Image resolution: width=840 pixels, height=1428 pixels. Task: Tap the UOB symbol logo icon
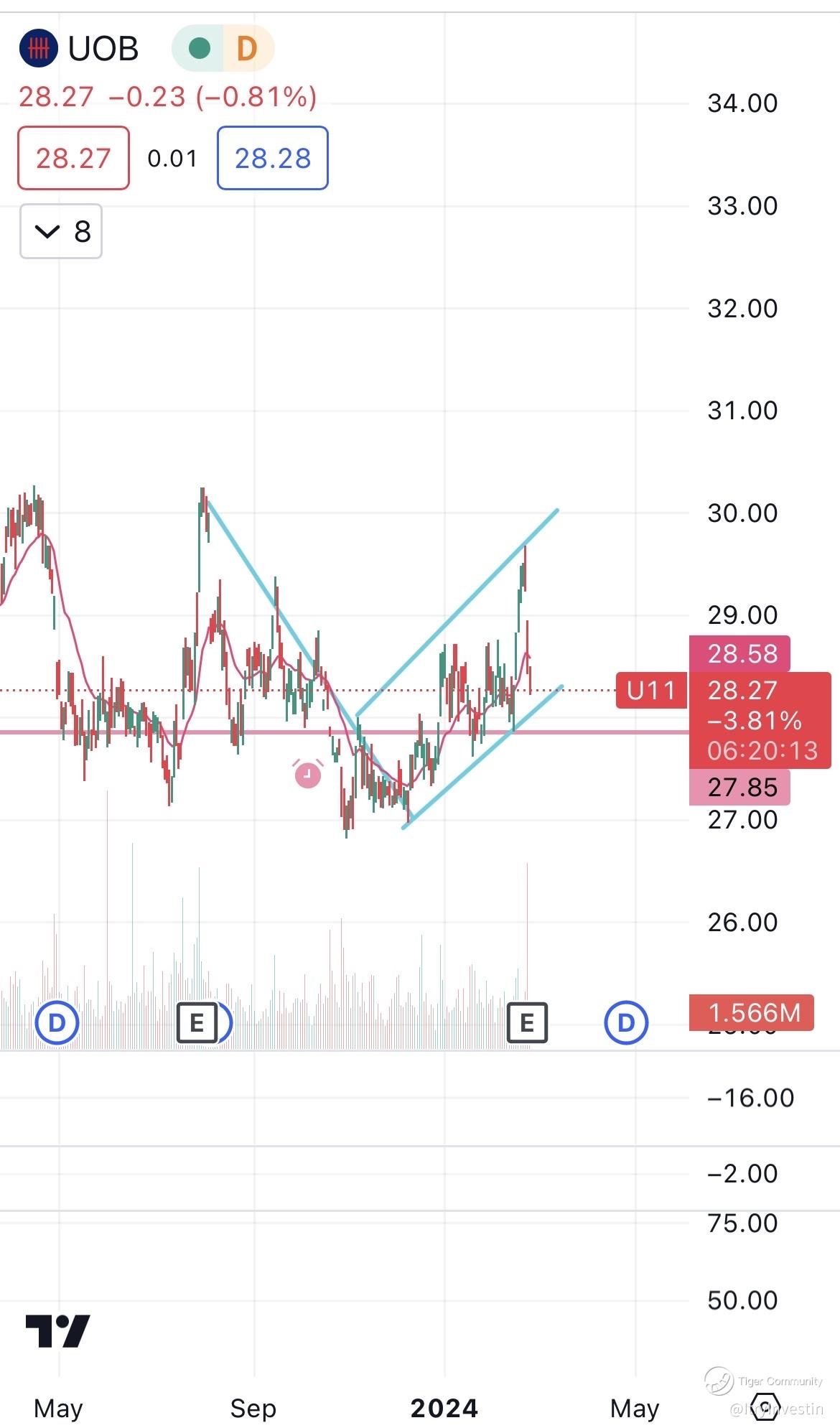(38, 49)
